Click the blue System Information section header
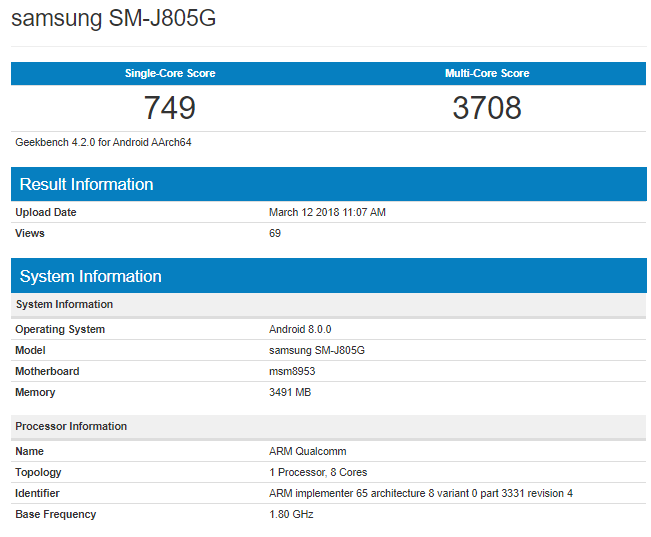 pyautogui.click(x=90, y=276)
